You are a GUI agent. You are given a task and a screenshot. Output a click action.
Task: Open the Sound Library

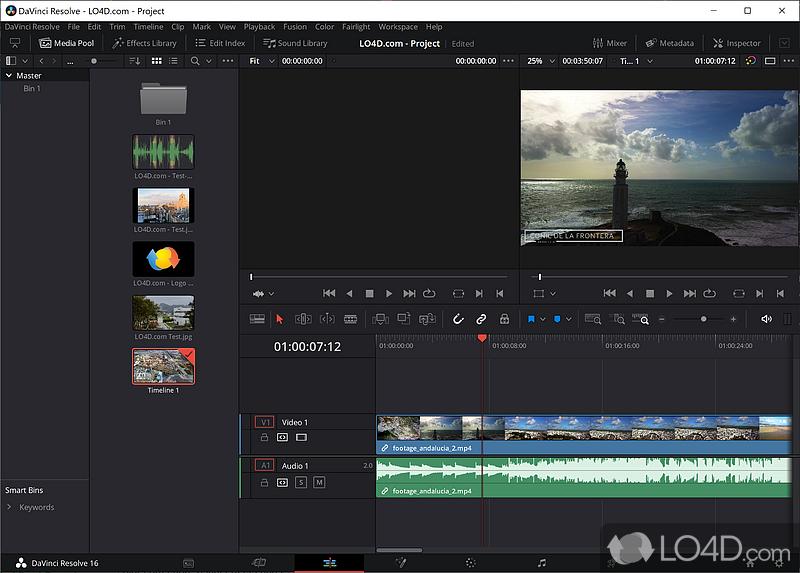[295, 43]
